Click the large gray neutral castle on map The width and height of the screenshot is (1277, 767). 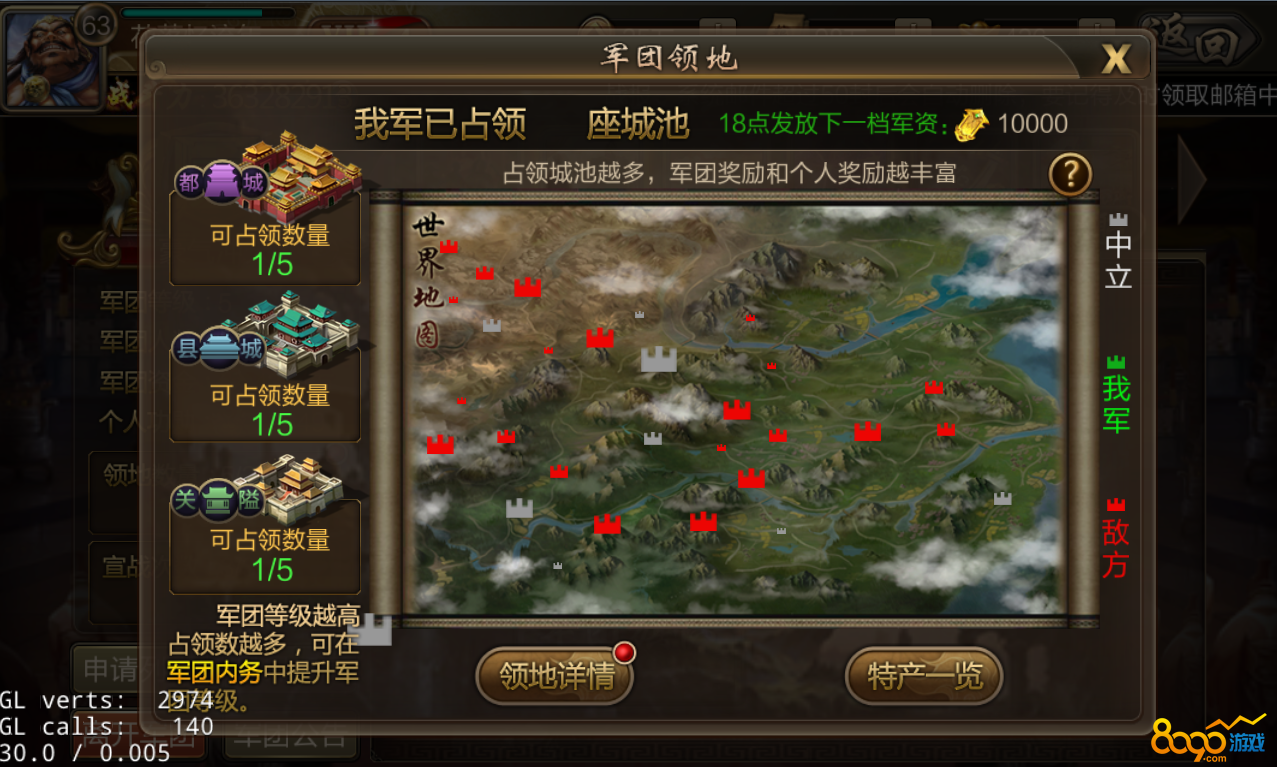[659, 359]
